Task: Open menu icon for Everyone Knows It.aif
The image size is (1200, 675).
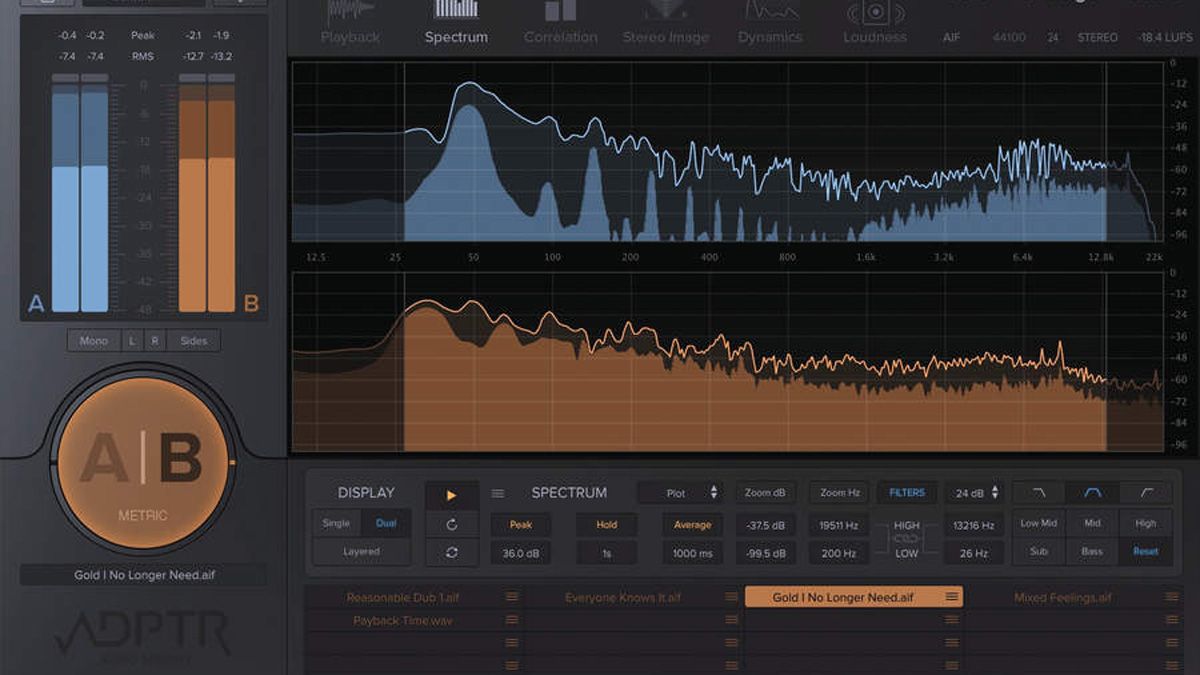Action: pyautogui.click(x=731, y=597)
